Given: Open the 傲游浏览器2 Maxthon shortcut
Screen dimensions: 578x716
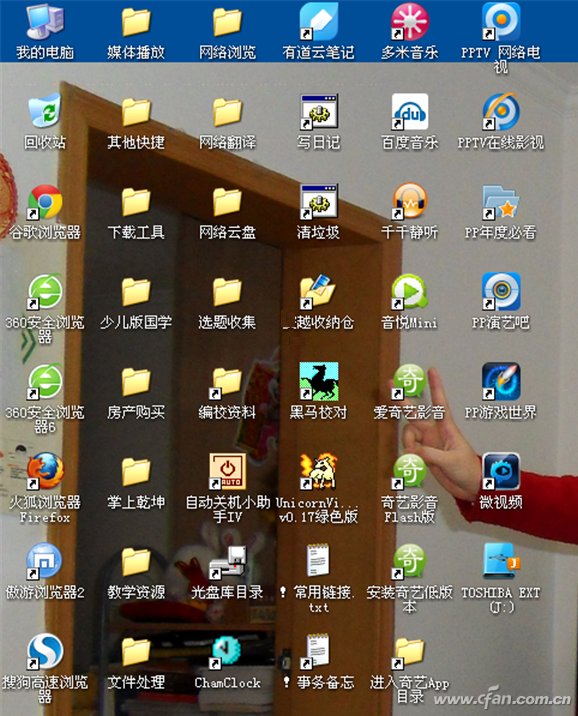Looking at the screenshot, I should click(x=44, y=561).
